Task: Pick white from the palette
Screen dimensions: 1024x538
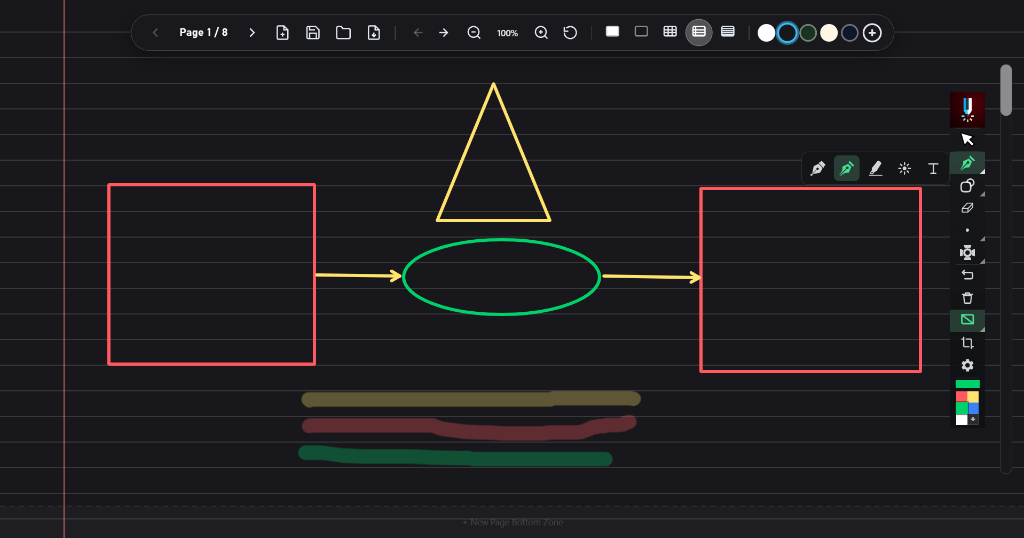Action: (x=961, y=419)
